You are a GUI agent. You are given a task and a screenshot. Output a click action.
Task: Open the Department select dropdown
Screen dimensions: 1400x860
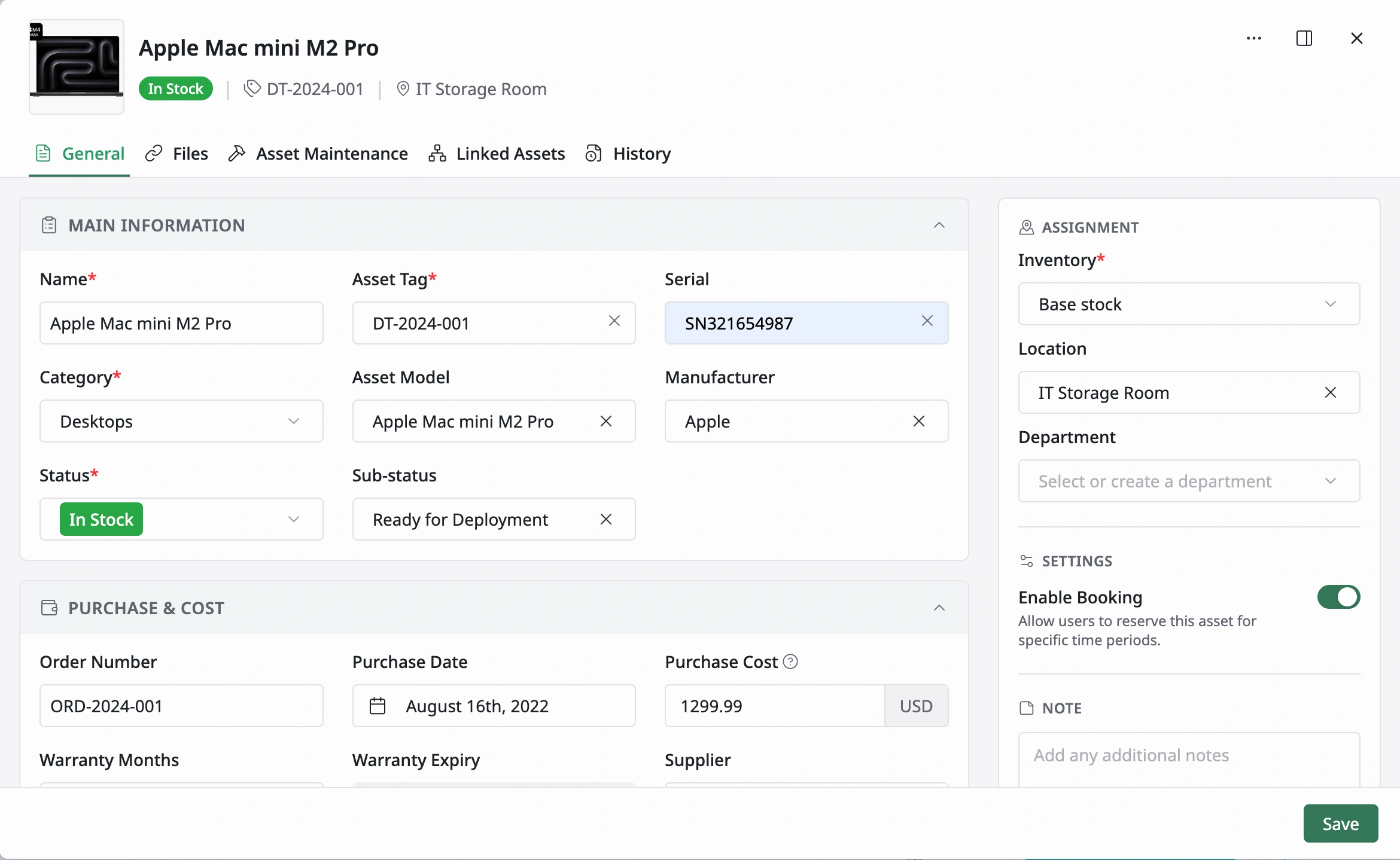pyautogui.click(x=1189, y=481)
